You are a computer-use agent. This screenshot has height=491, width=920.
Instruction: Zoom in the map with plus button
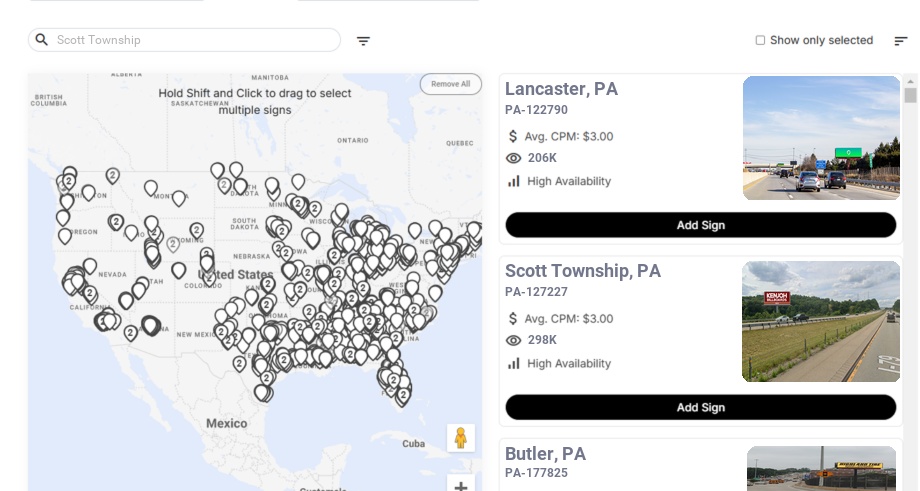[x=461, y=486]
